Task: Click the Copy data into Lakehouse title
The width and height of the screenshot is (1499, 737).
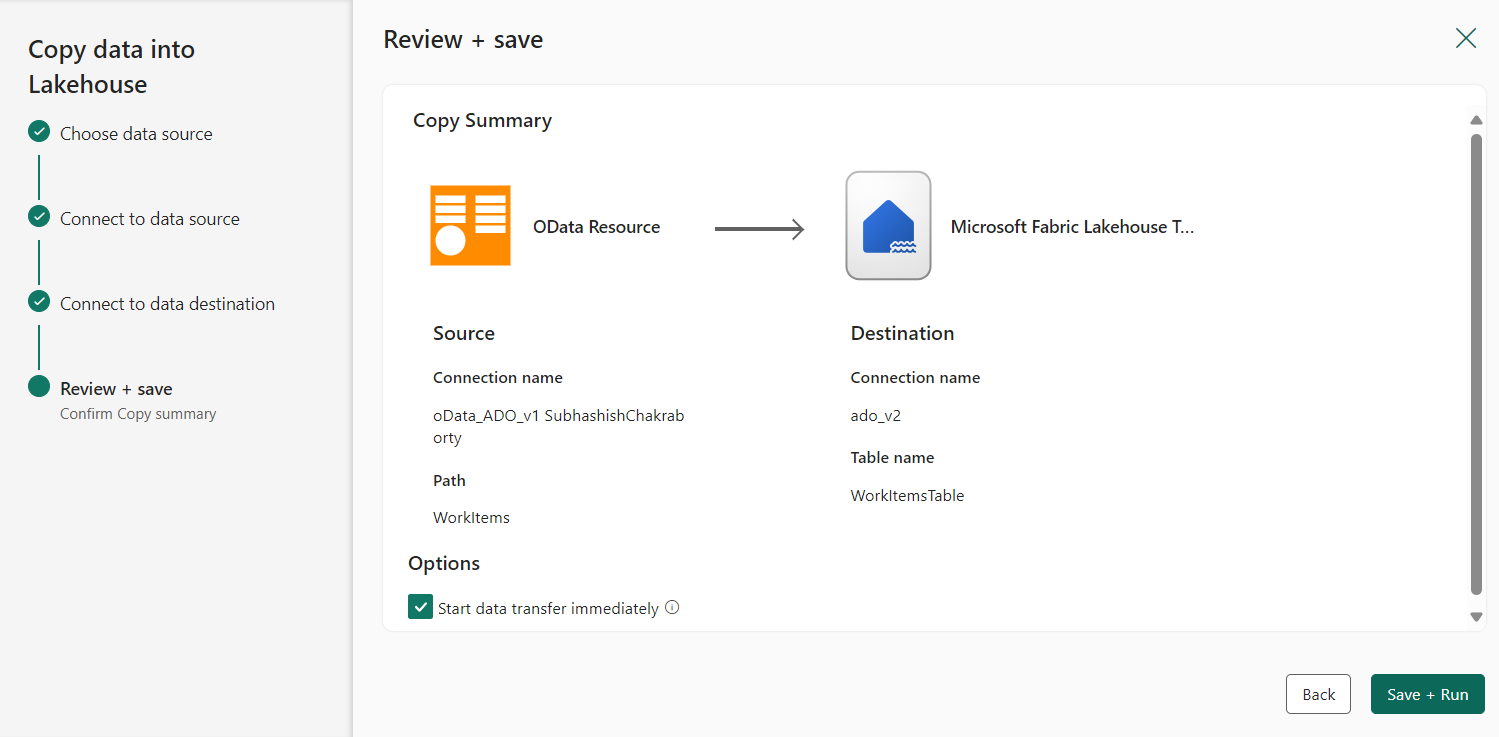Action: coord(111,67)
